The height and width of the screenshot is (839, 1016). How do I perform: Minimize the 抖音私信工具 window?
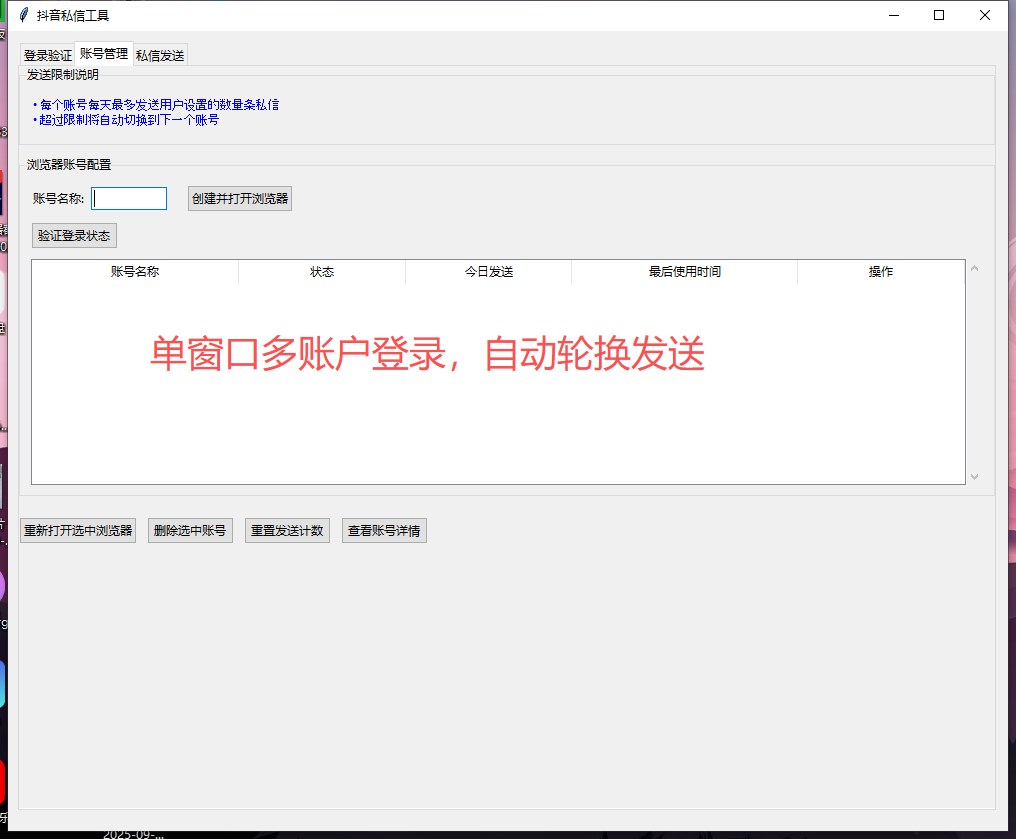tap(893, 15)
